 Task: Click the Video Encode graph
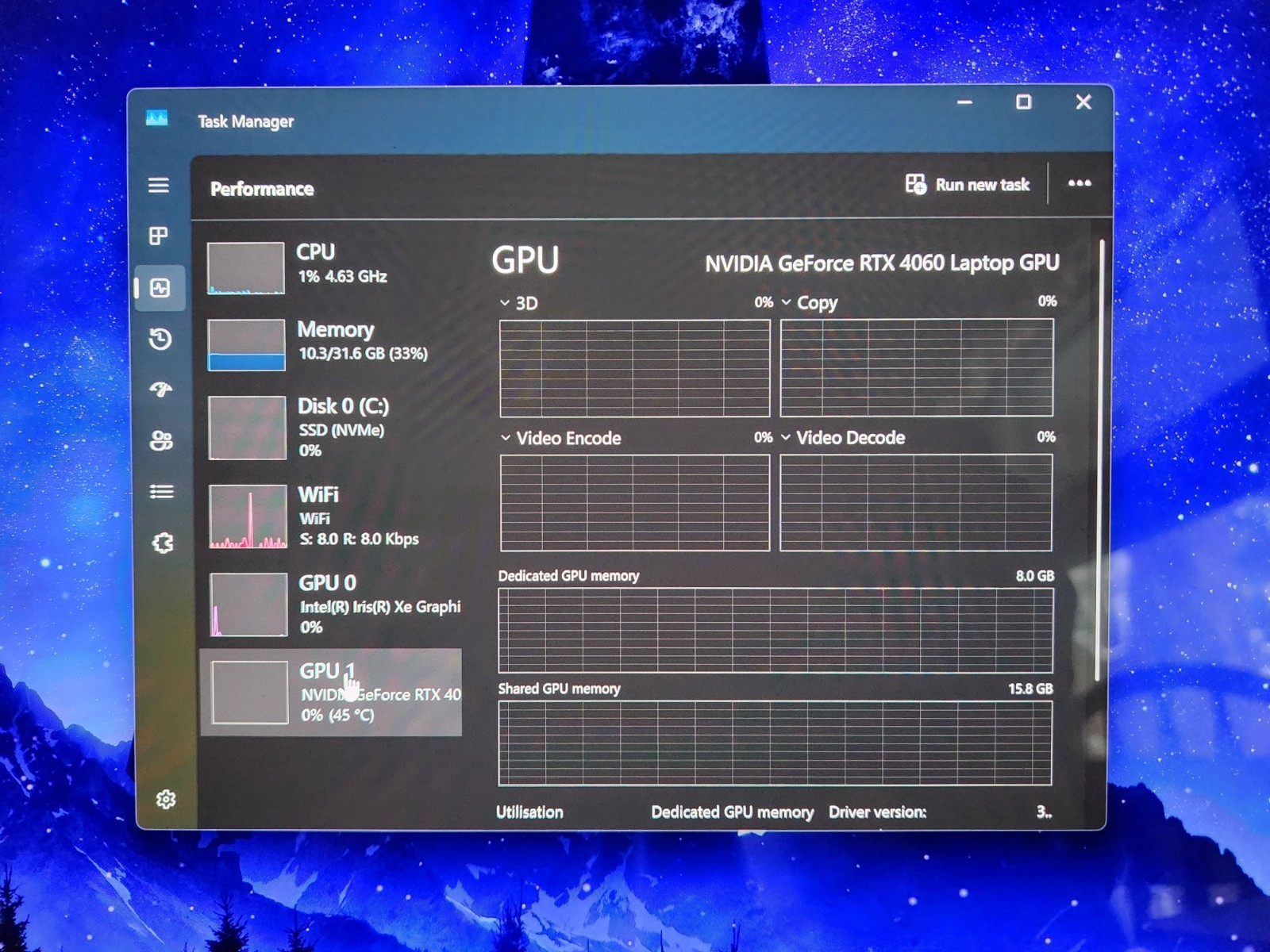click(x=635, y=503)
